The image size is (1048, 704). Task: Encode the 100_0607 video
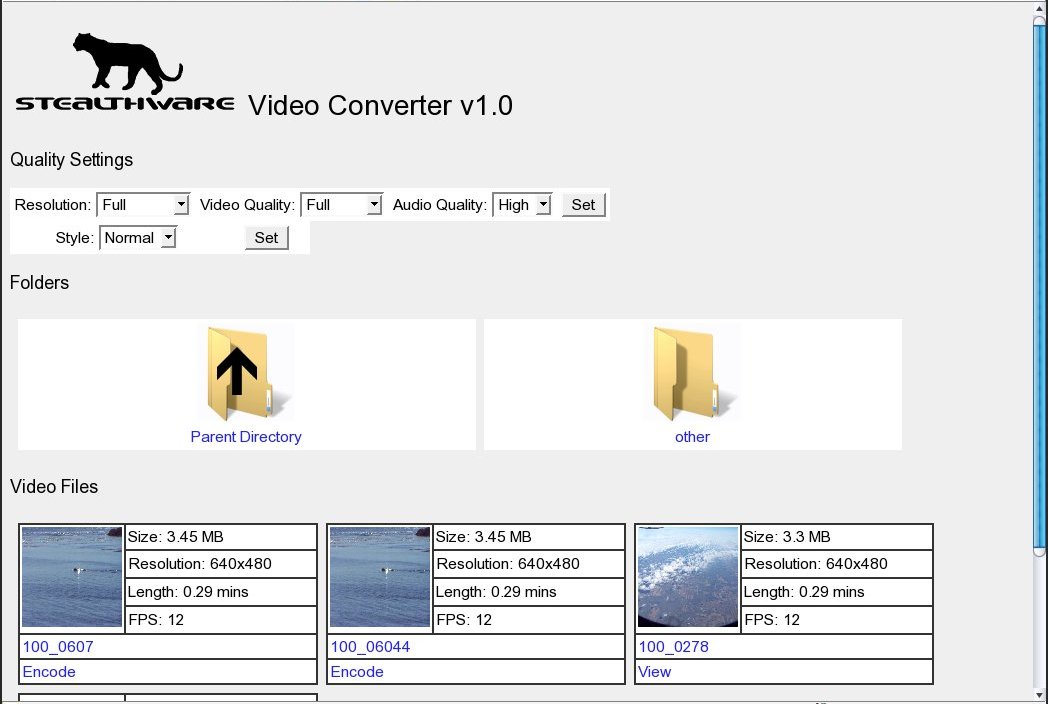point(49,671)
